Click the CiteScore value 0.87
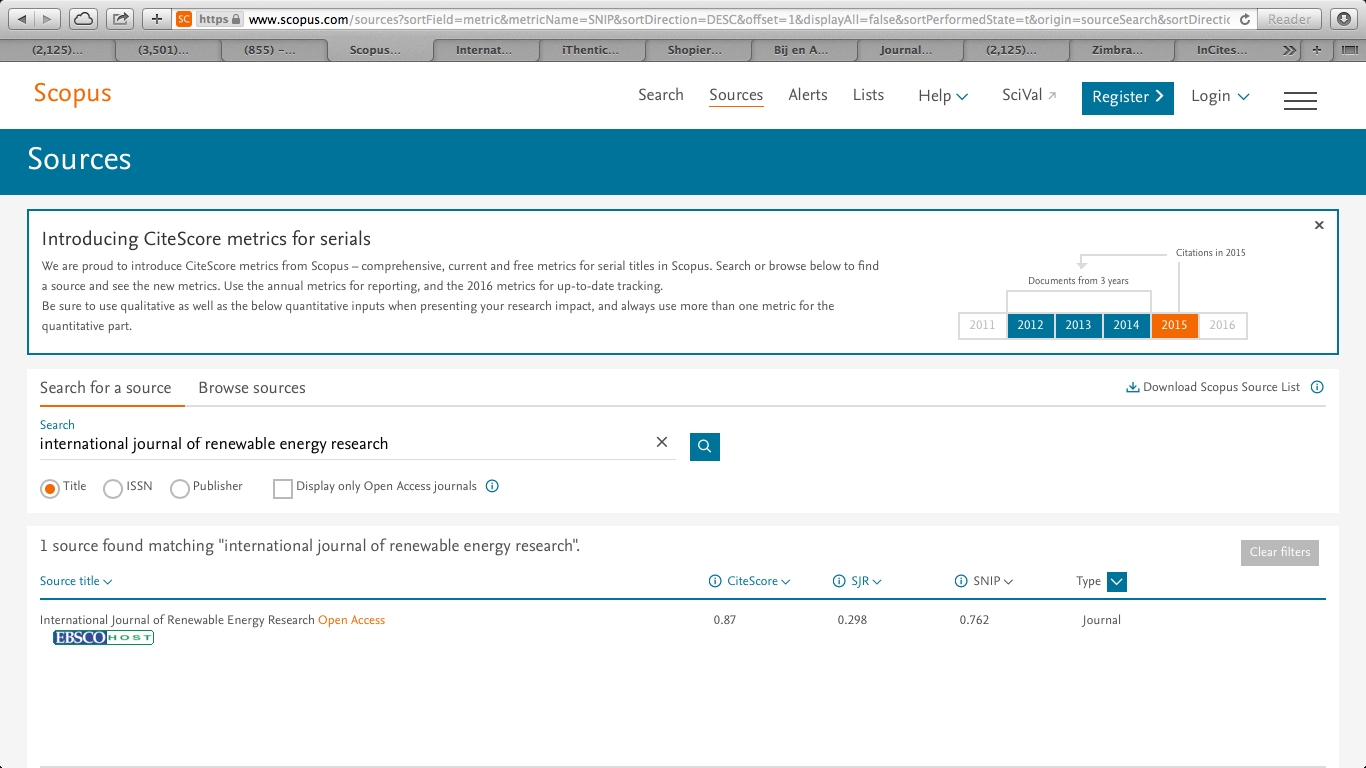This screenshot has width=1366, height=768. tap(725, 620)
